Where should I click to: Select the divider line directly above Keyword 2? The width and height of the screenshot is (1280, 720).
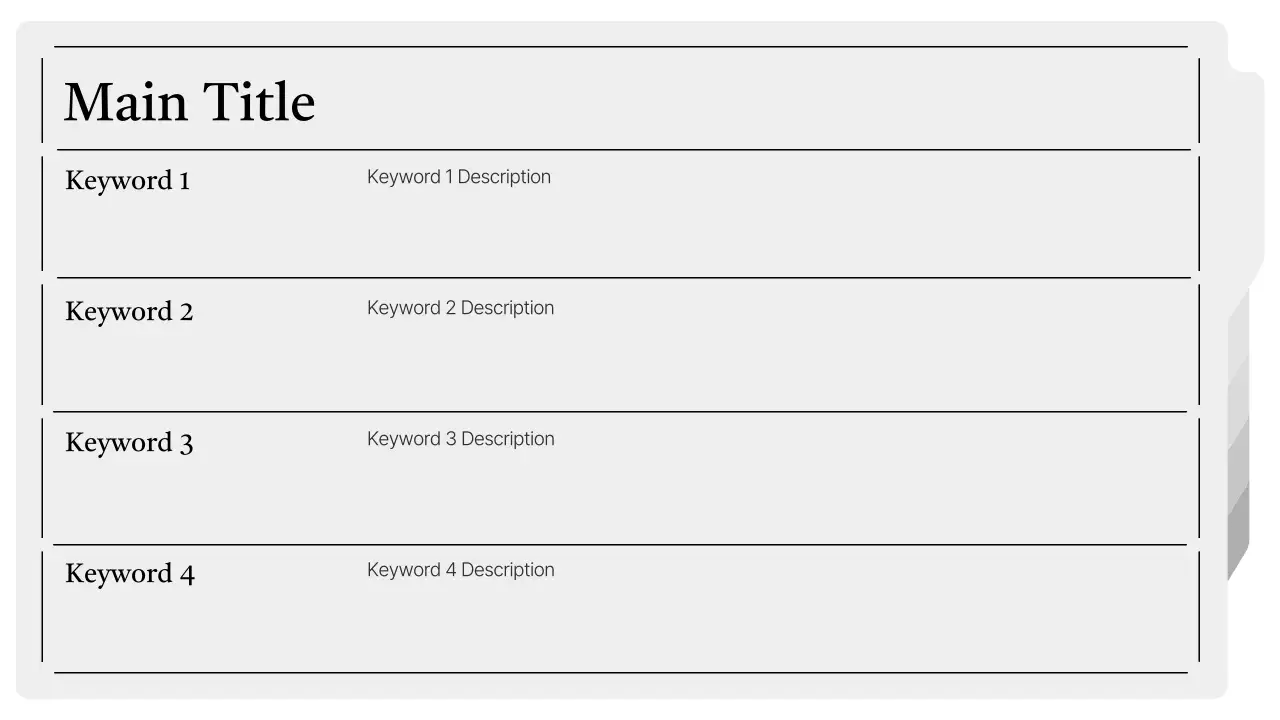(620, 278)
